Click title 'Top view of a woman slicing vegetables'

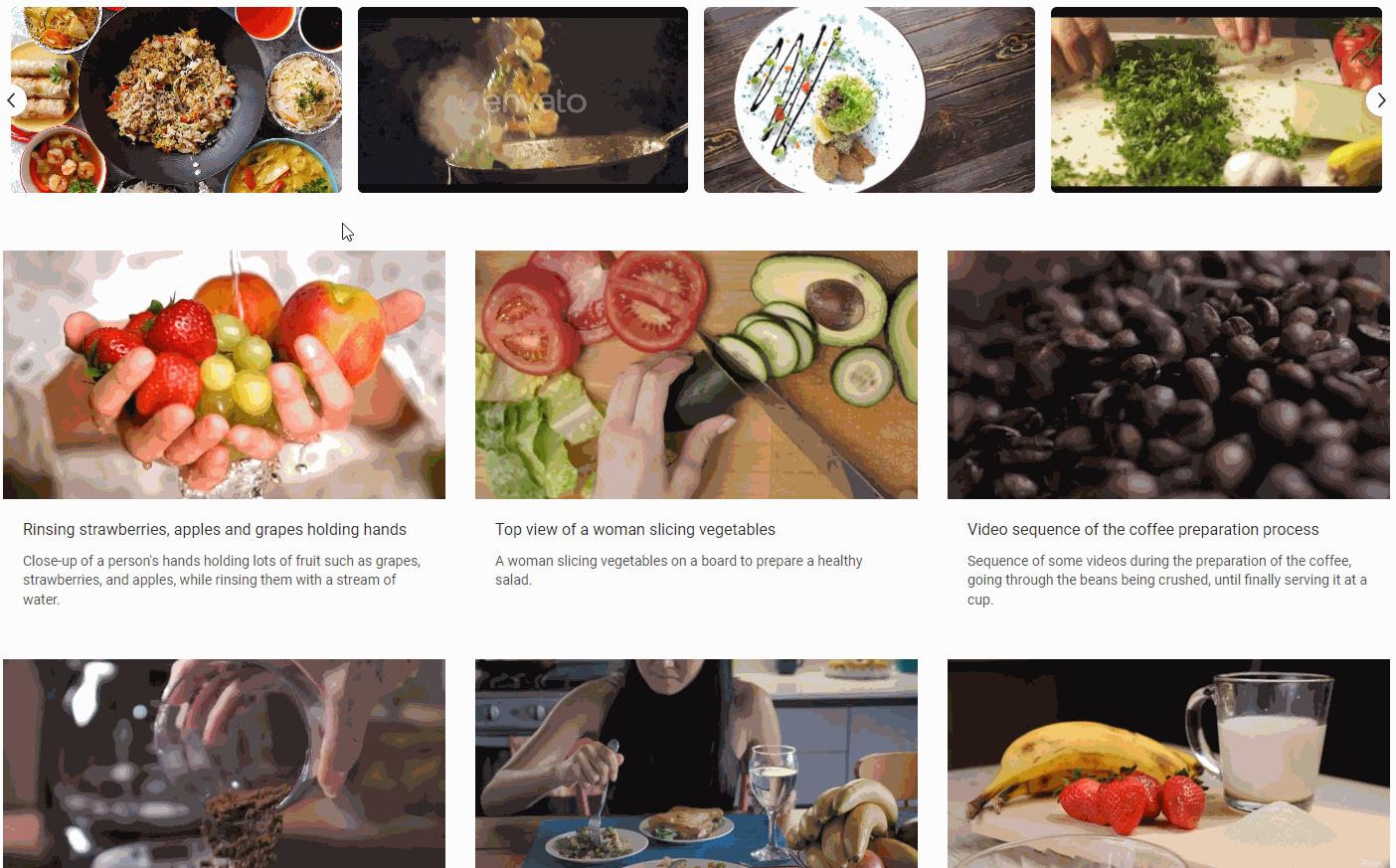[635, 530]
